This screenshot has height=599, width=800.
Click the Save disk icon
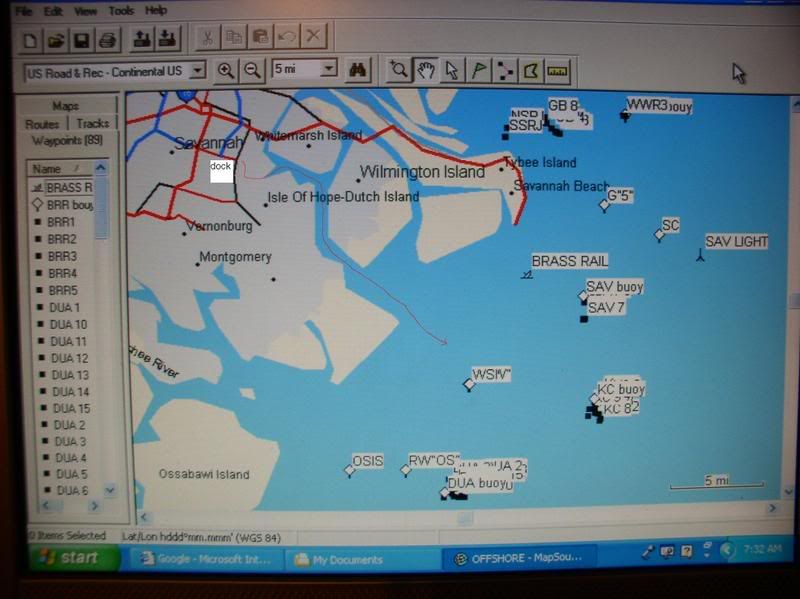click(x=81, y=39)
